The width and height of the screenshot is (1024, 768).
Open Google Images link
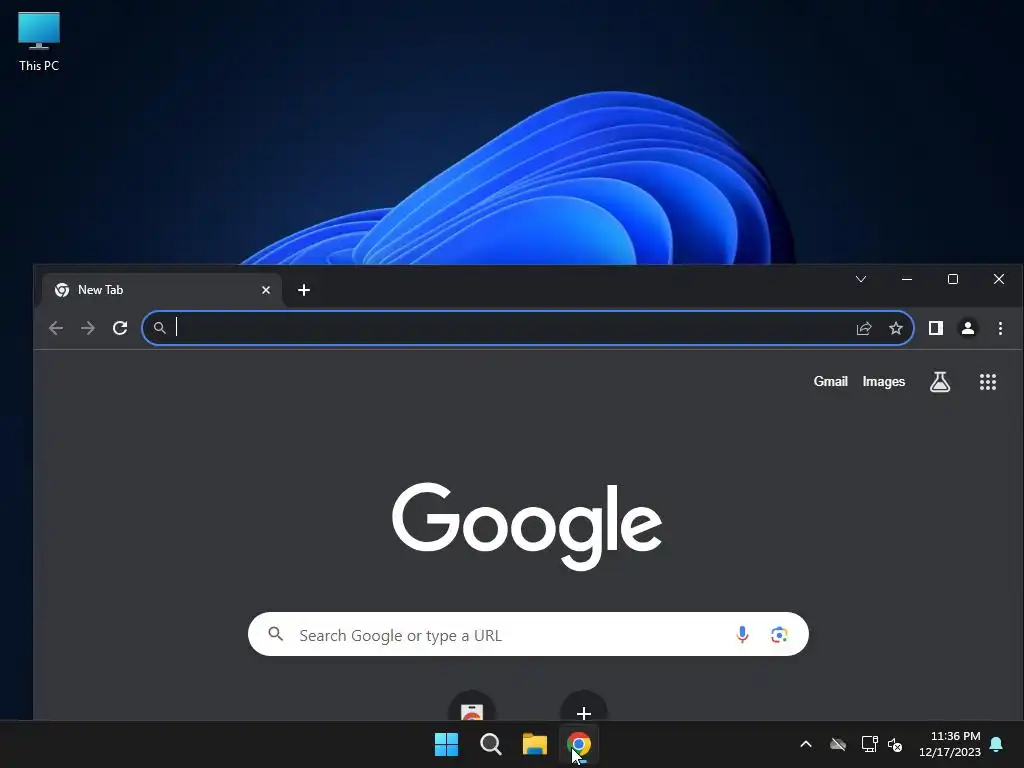coord(884,381)
